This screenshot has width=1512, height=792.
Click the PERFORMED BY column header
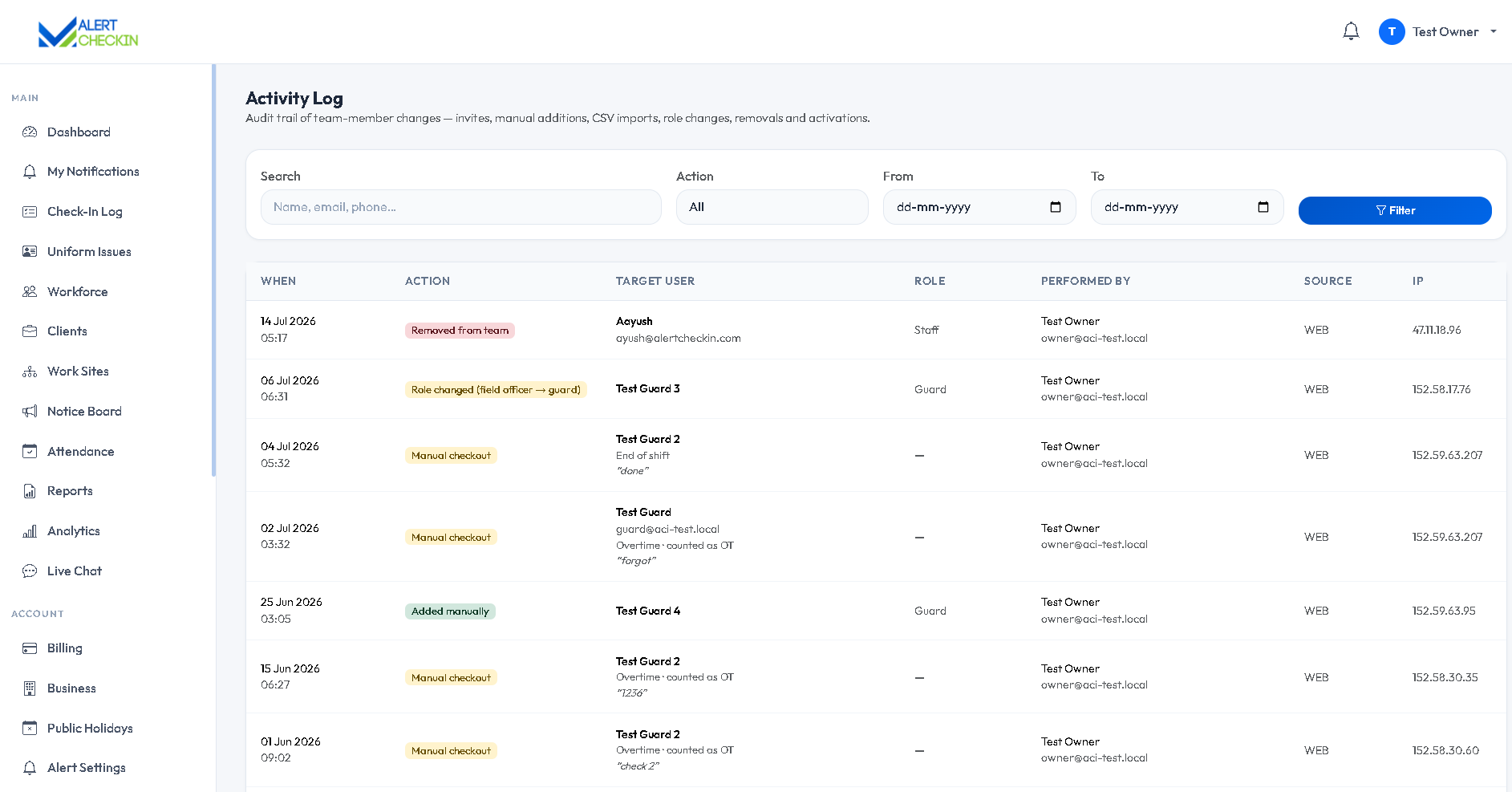tap(1085, 281)
